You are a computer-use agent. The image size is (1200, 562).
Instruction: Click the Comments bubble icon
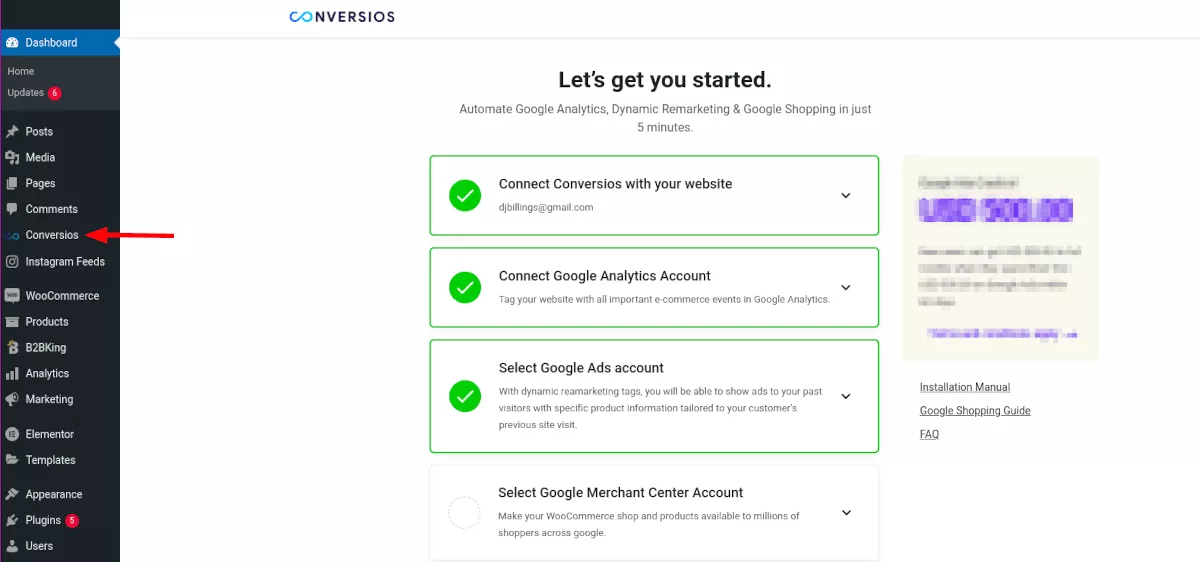(12, 209)
